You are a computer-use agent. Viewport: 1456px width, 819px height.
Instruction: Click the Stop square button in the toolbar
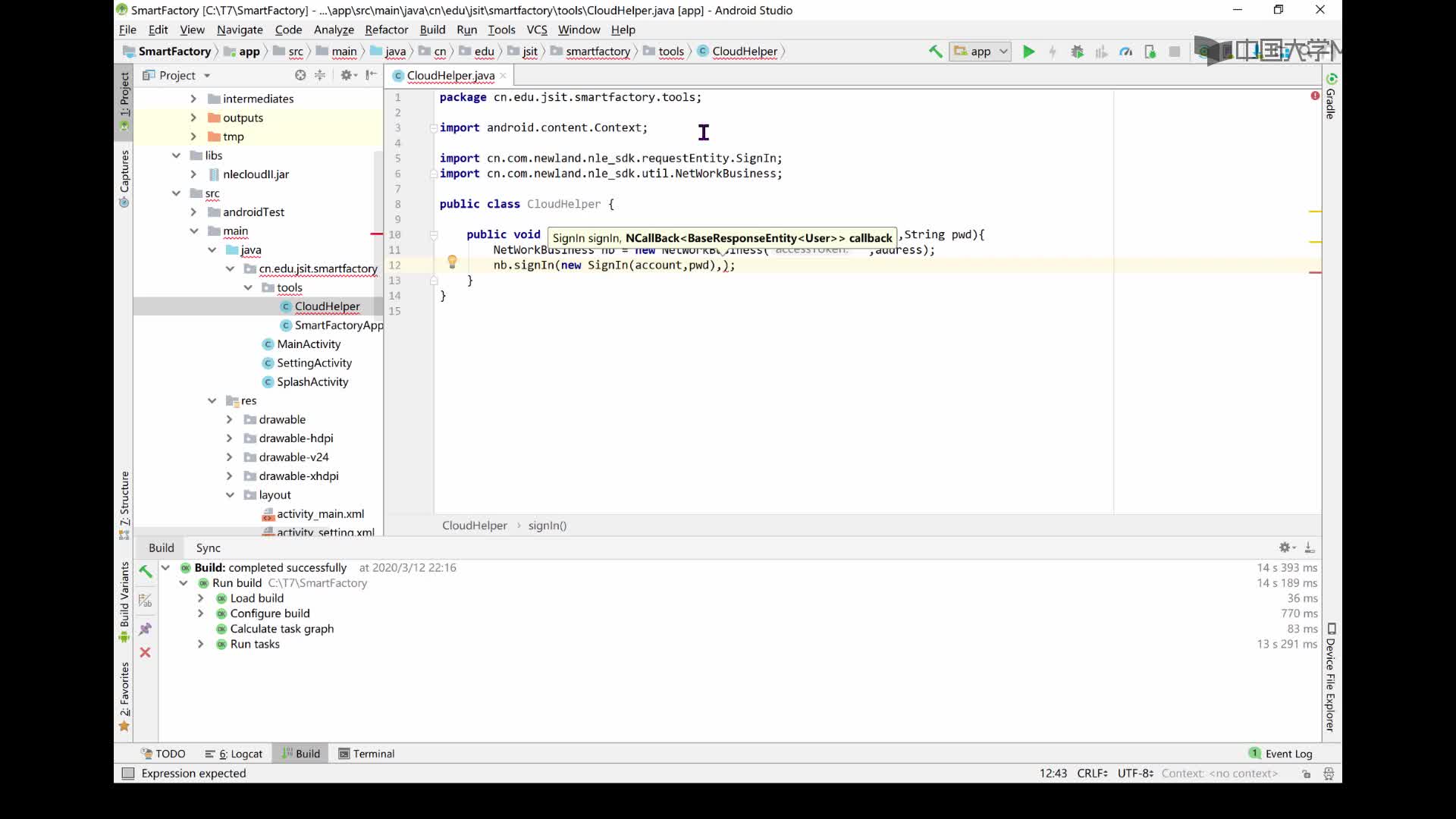coord(1174,52)
